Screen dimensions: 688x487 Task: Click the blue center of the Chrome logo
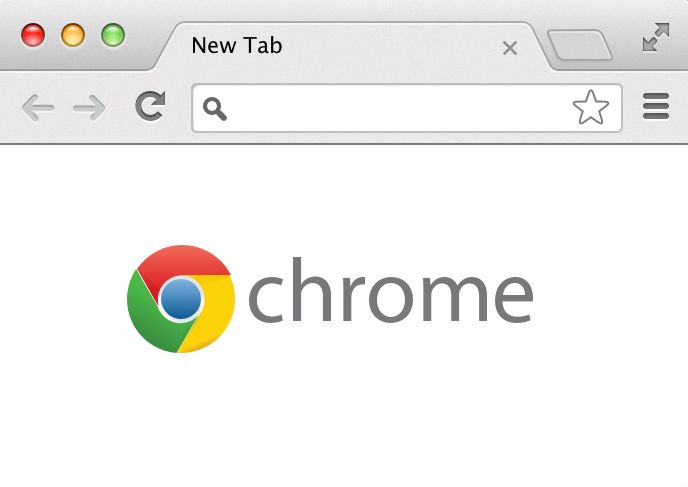[181, 299]
